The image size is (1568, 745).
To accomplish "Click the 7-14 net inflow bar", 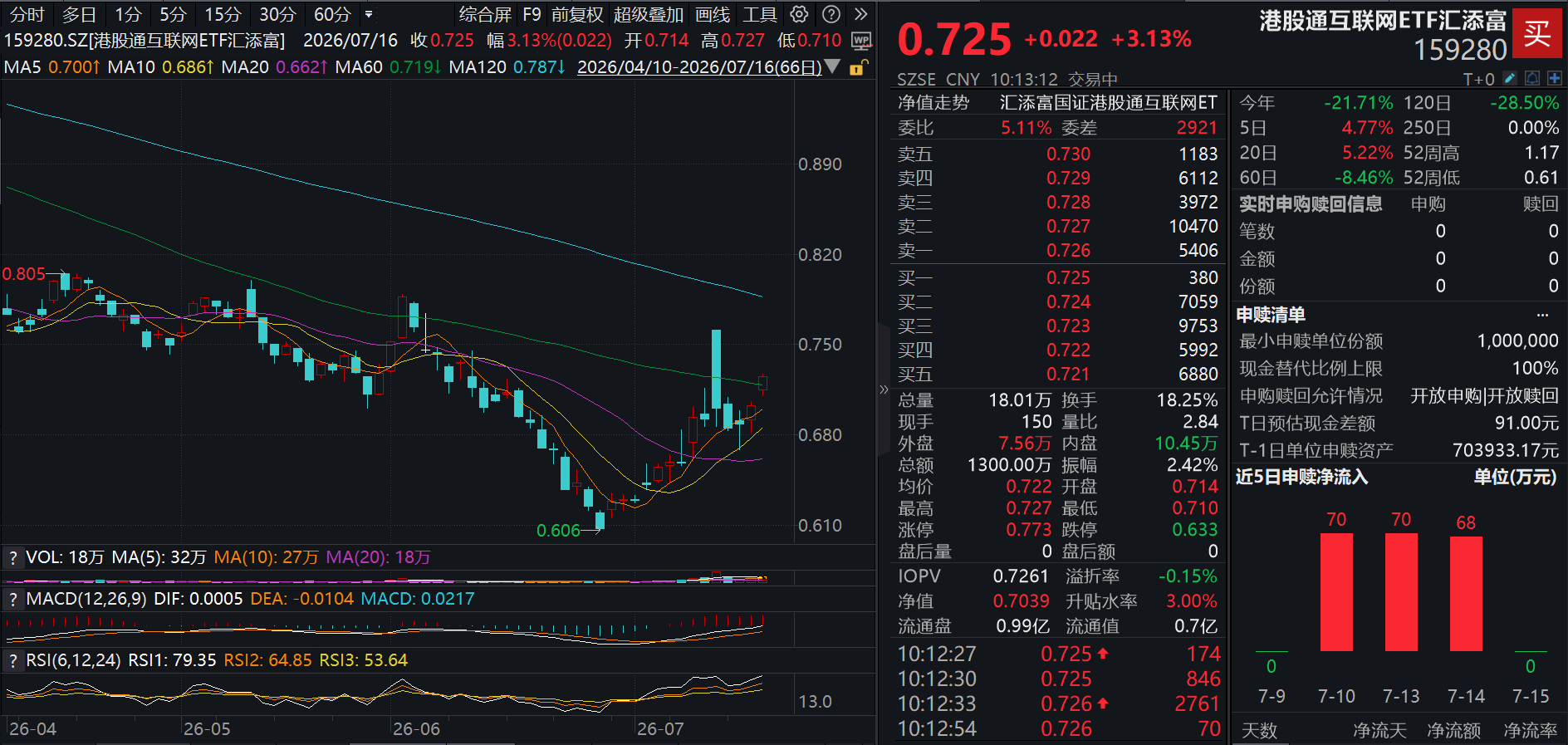I will [1466, 594].
